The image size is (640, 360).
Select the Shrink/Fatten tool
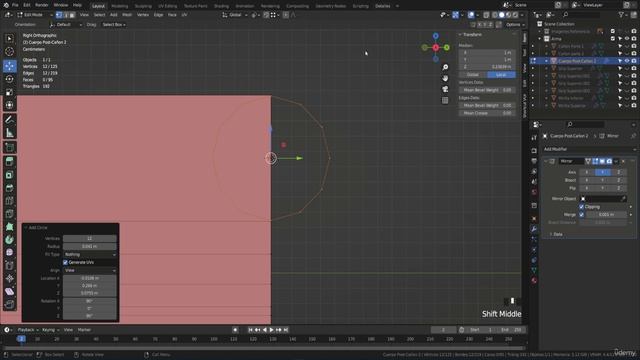pos(9,279)
